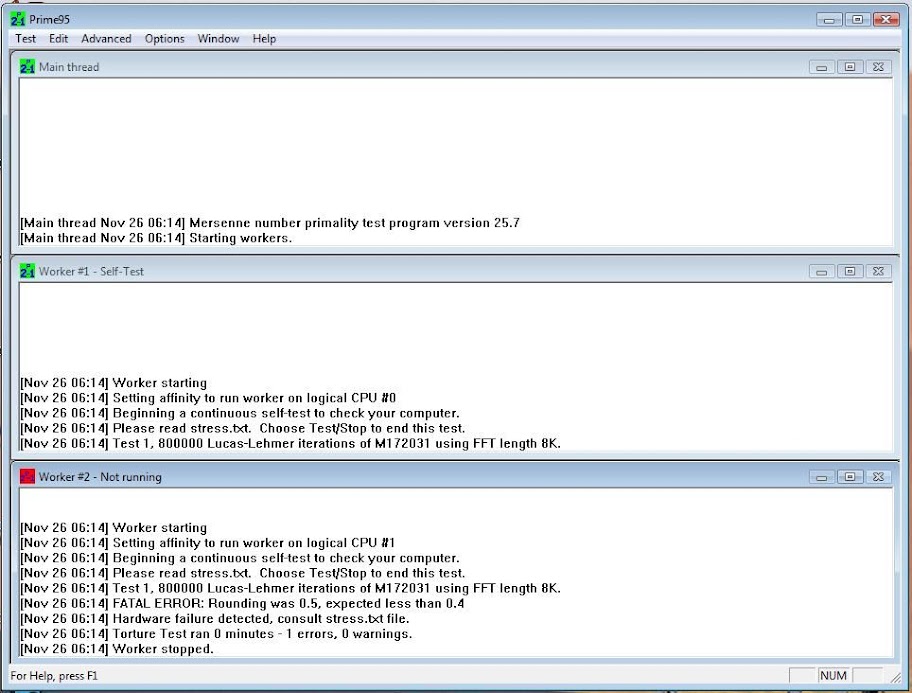The image size is (912, 693).
Task: Click the 'Starting workers.' log line
Action: (156, 238)
